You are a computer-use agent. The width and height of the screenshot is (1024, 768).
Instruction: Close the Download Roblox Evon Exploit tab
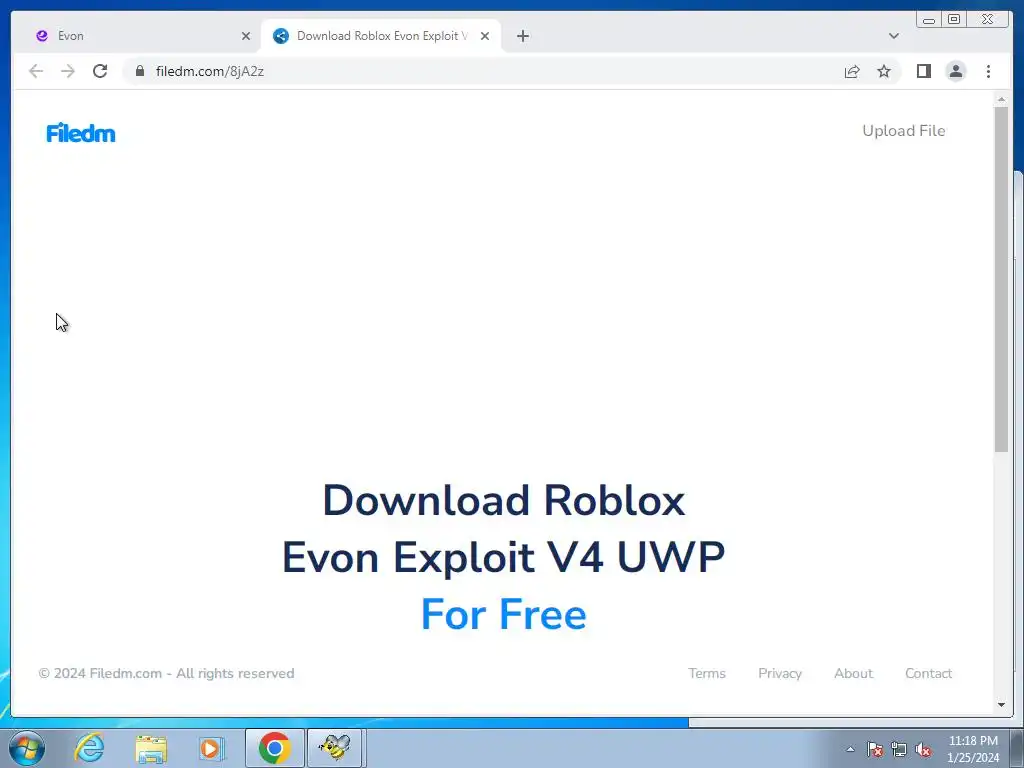tap(485, 36)
